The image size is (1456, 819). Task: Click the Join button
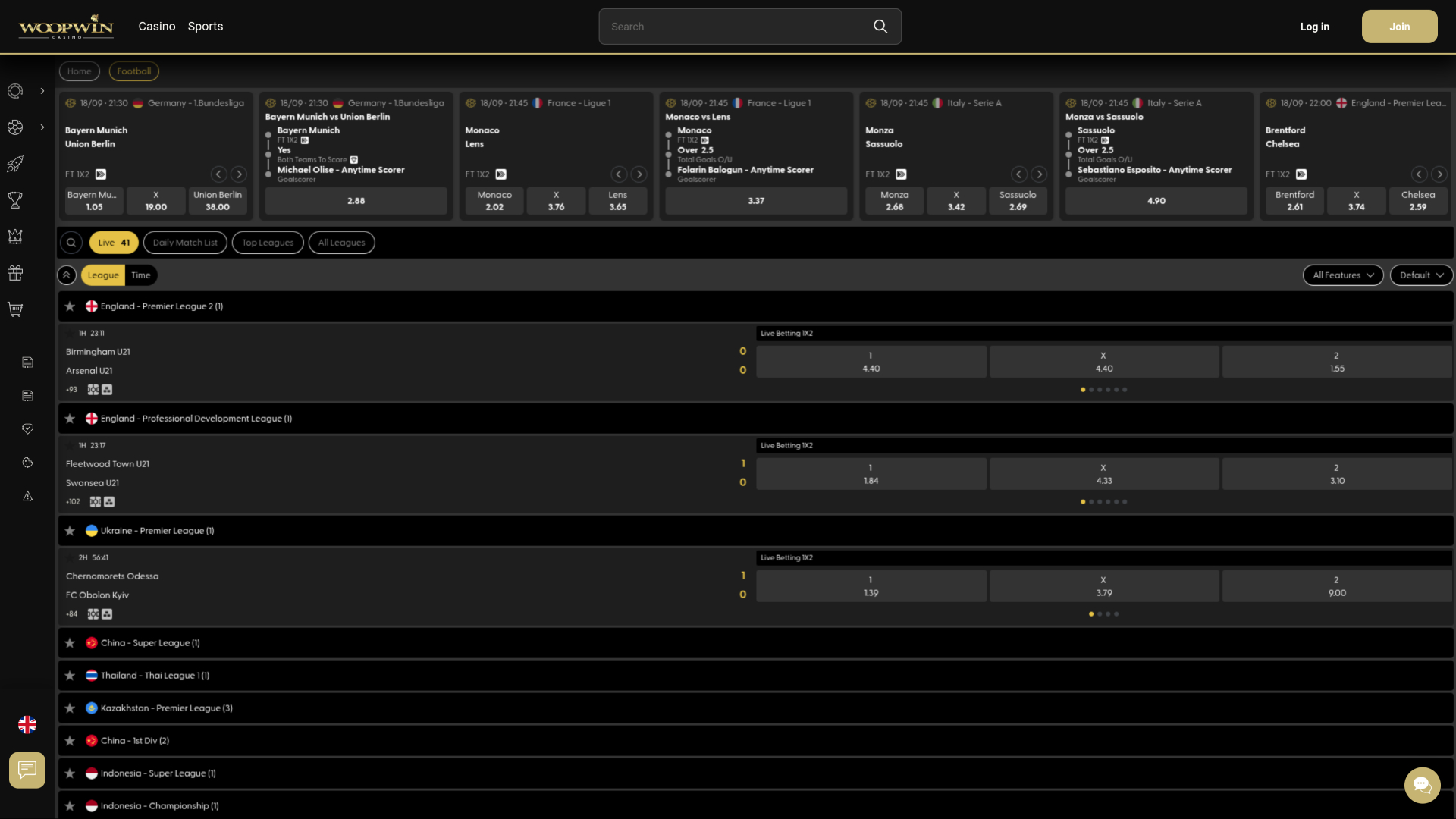[1400, 27]
